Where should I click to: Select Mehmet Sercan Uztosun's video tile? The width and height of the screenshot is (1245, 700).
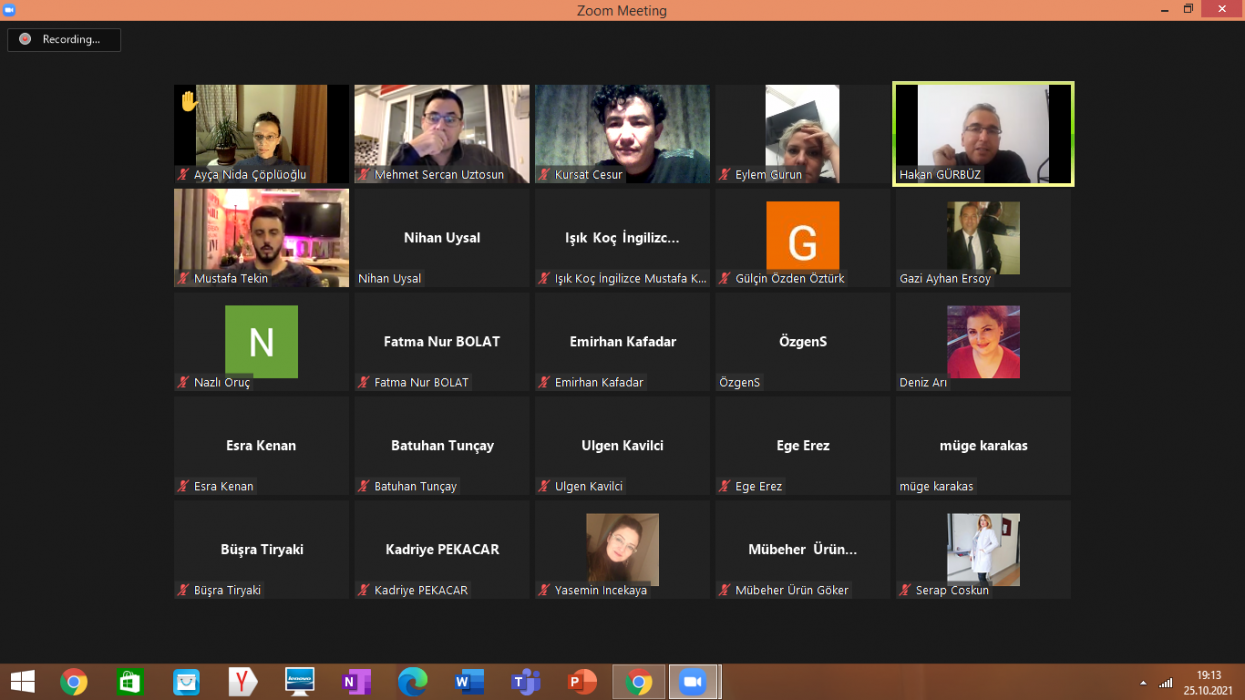[x=442, y=134]
